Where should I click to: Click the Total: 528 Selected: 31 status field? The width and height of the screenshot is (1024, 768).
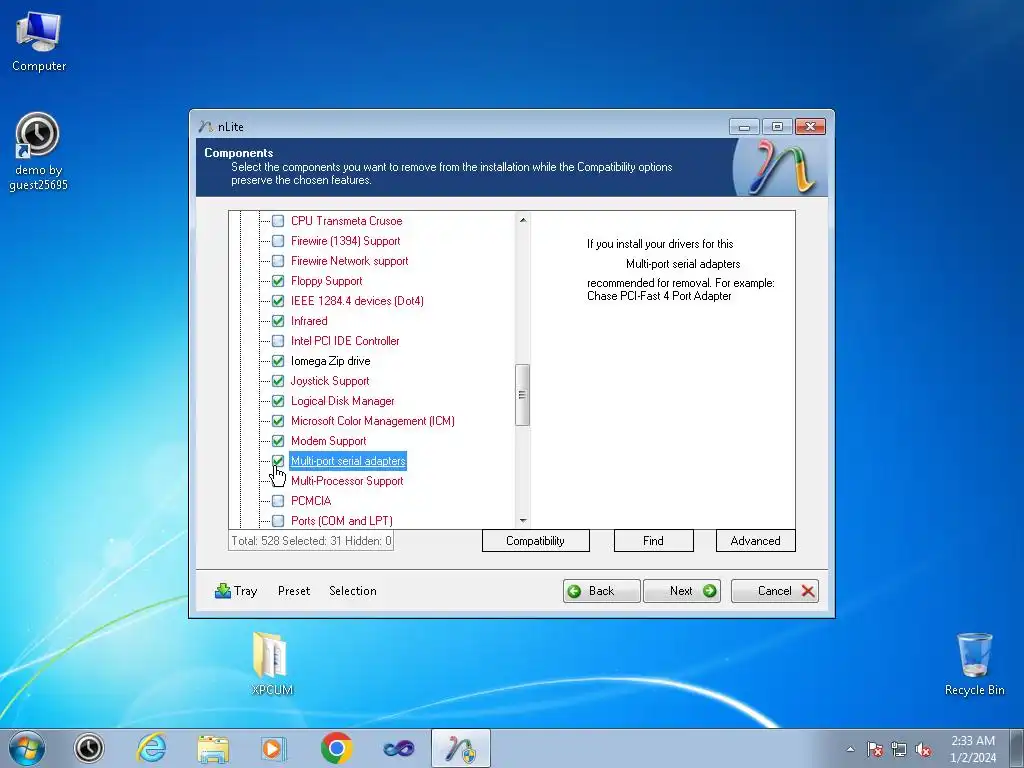coord(311,541)
